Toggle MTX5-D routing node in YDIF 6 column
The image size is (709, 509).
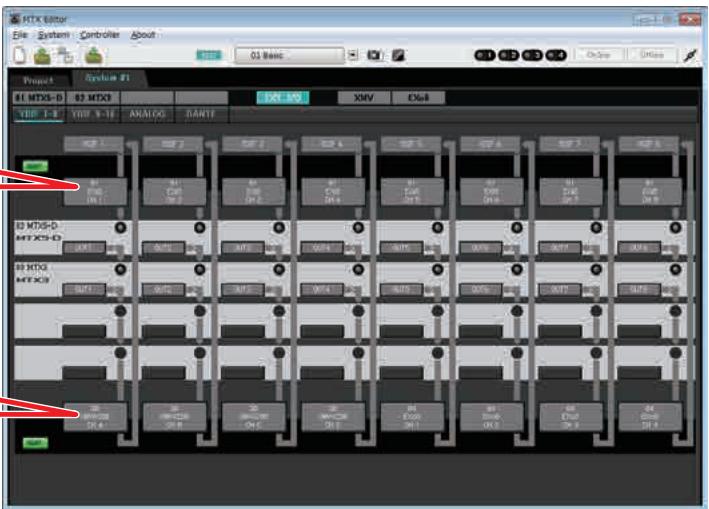[x=517, y=227]
